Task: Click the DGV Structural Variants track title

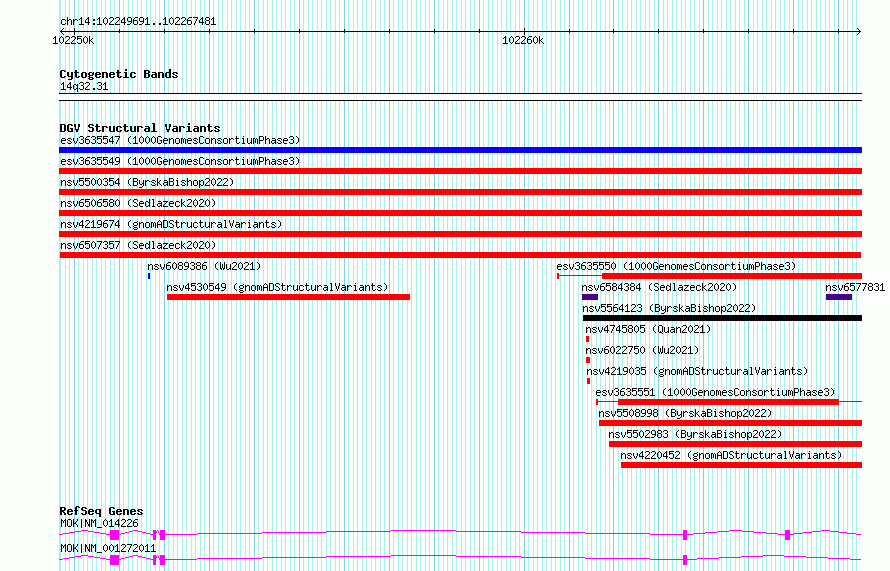Action: coord(140,128)
